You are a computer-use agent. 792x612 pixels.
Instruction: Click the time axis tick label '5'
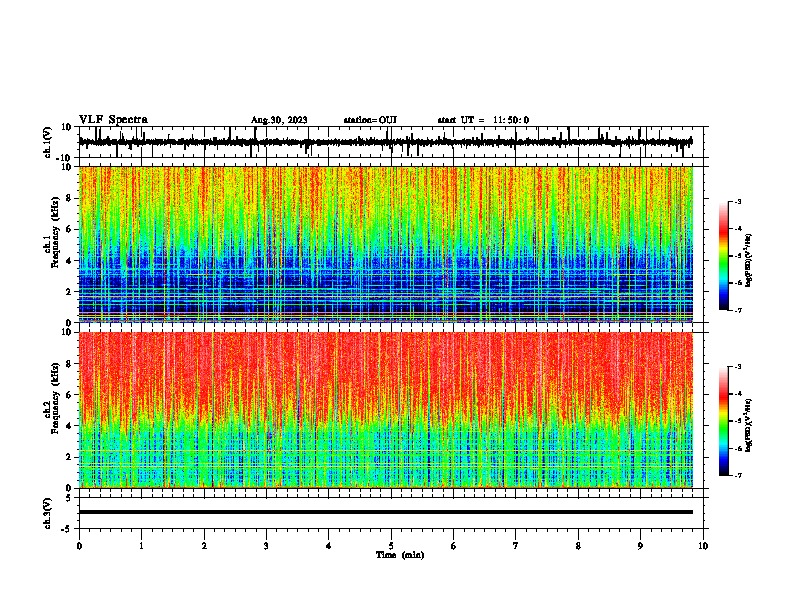(391, 546)
